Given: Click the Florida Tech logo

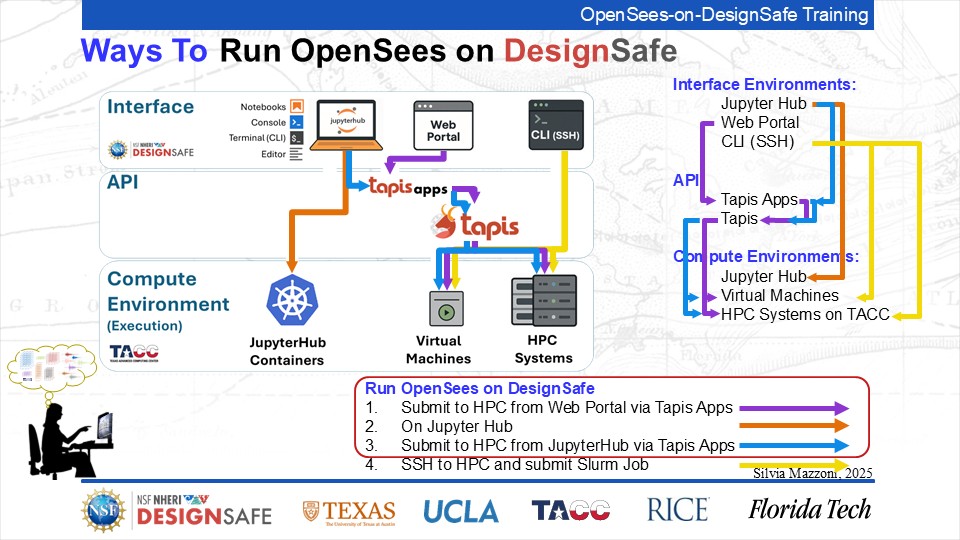Looking at the screenshot, I should click(809, 510).
